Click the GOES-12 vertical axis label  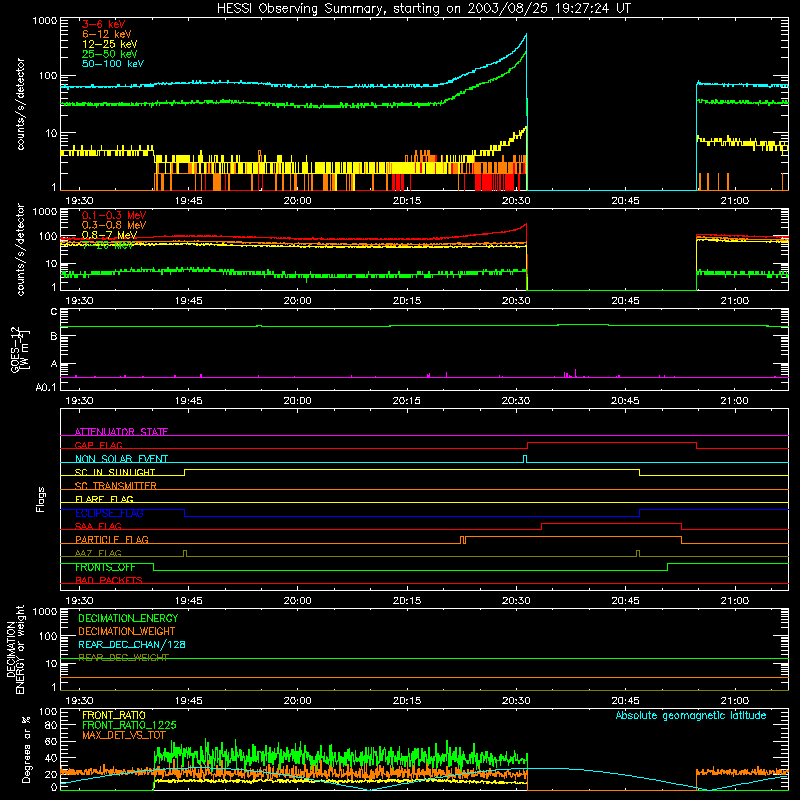19,349
